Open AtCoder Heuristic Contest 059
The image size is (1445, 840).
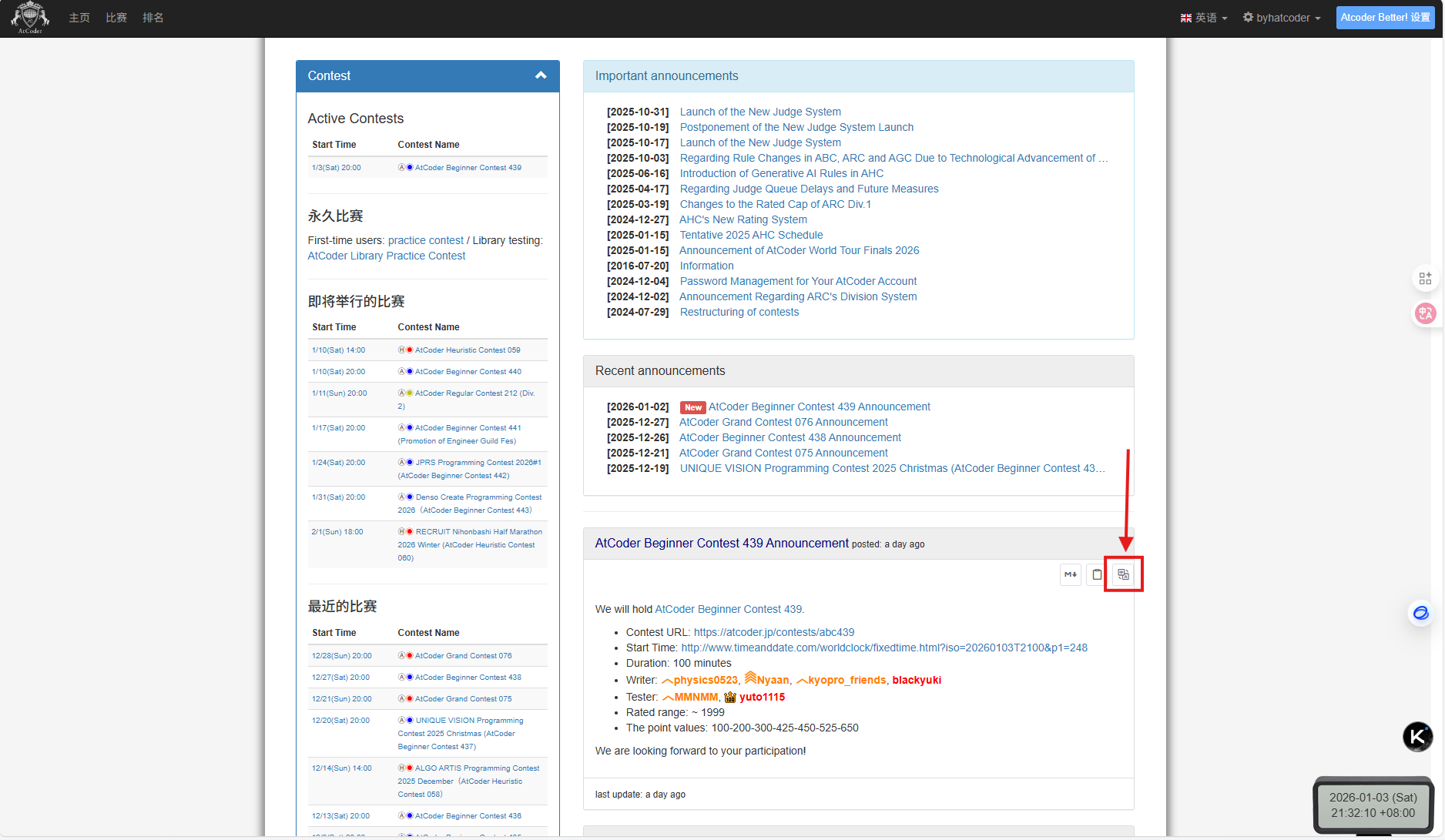[468, 350]
